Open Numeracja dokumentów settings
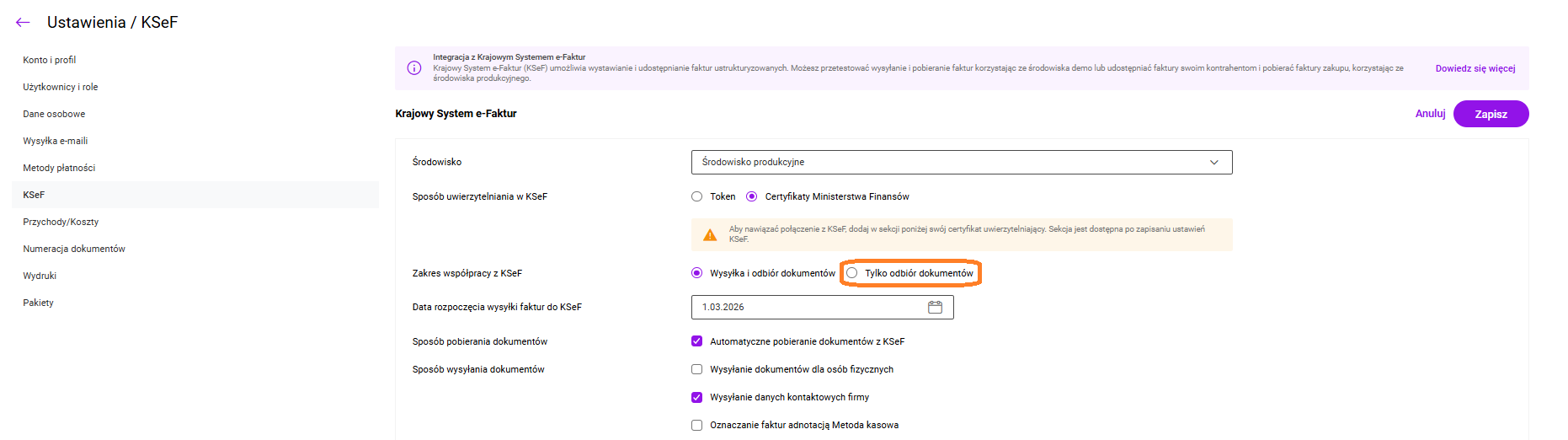The width and height of the screenshot is (1568, 440). 74,250
